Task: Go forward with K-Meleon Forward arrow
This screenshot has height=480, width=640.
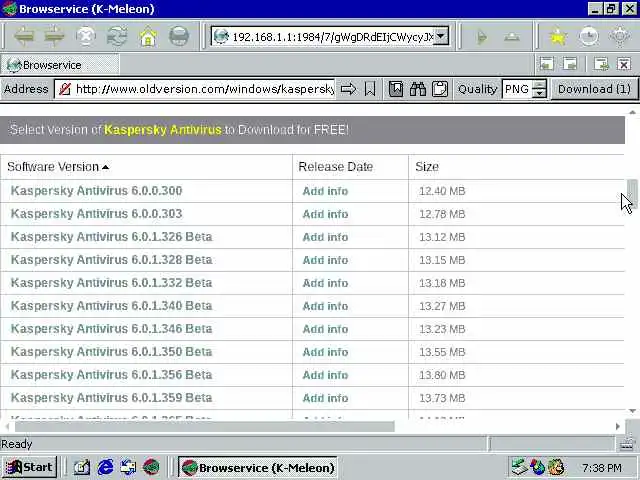Action: coord(54,37)
